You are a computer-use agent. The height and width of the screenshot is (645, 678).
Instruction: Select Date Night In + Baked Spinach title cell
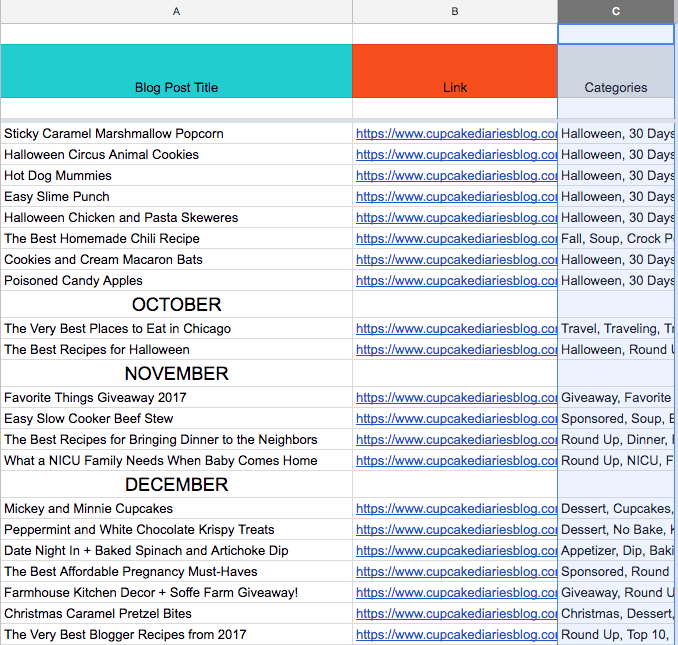click(176, 550)
